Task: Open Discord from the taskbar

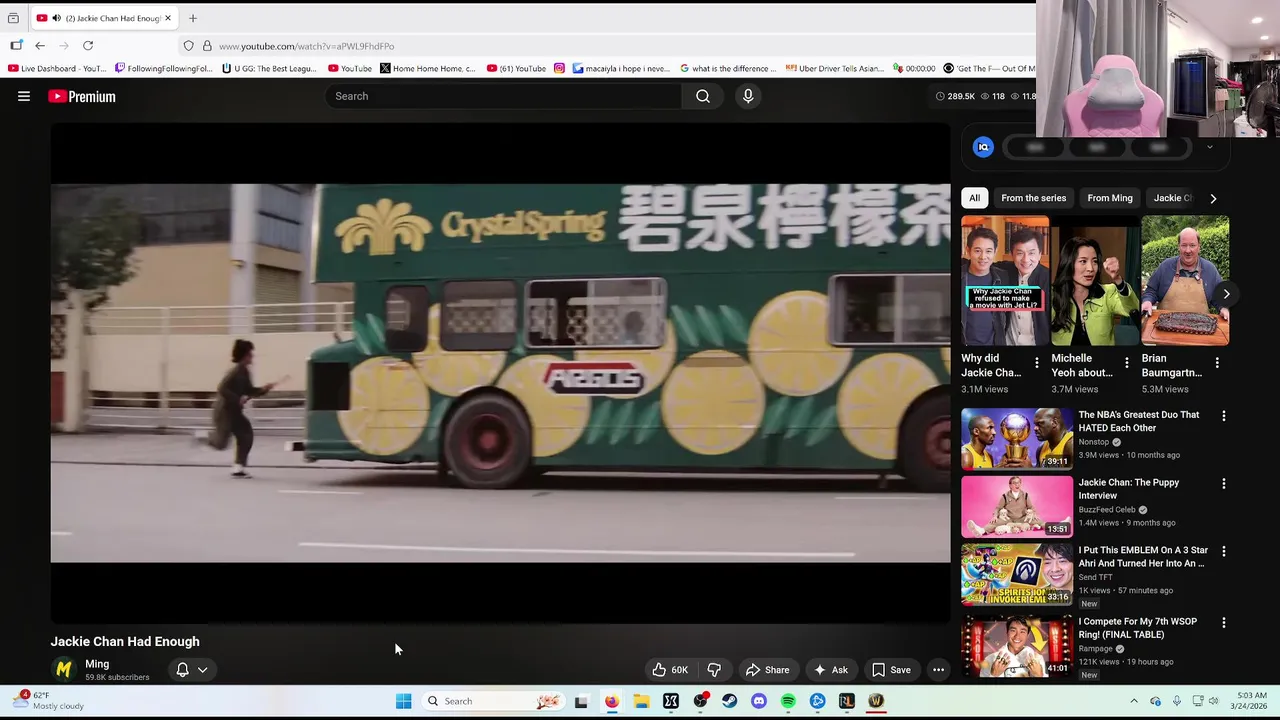Action: coord(759,701)
